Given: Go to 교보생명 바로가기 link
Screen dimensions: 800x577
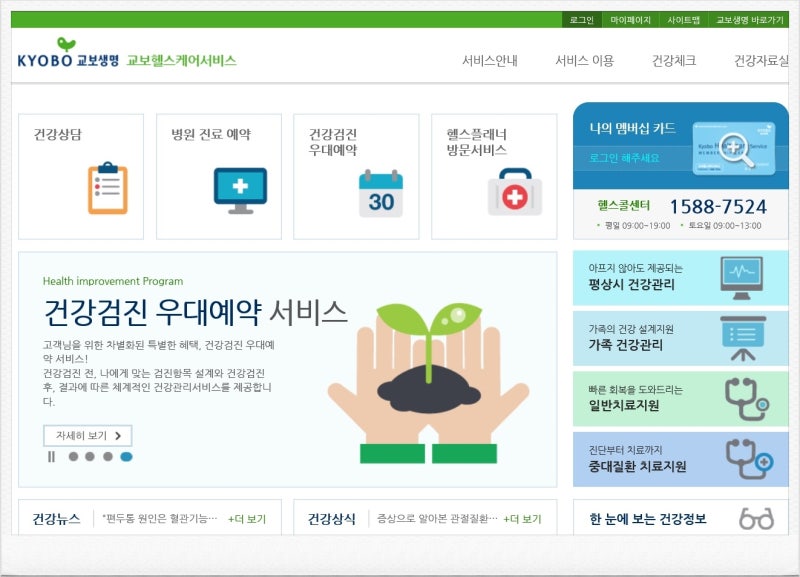Looking at the screenshot, I should (749, 20).
